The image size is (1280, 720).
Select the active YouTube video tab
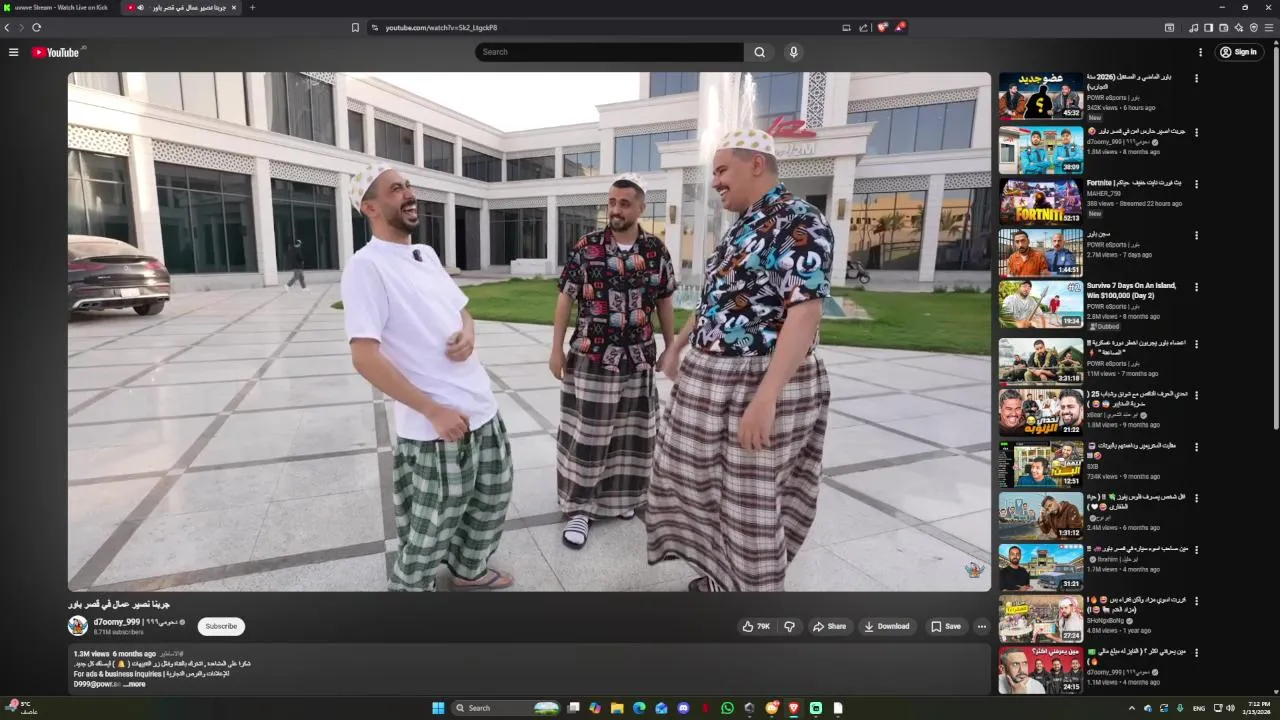[182, 7]
